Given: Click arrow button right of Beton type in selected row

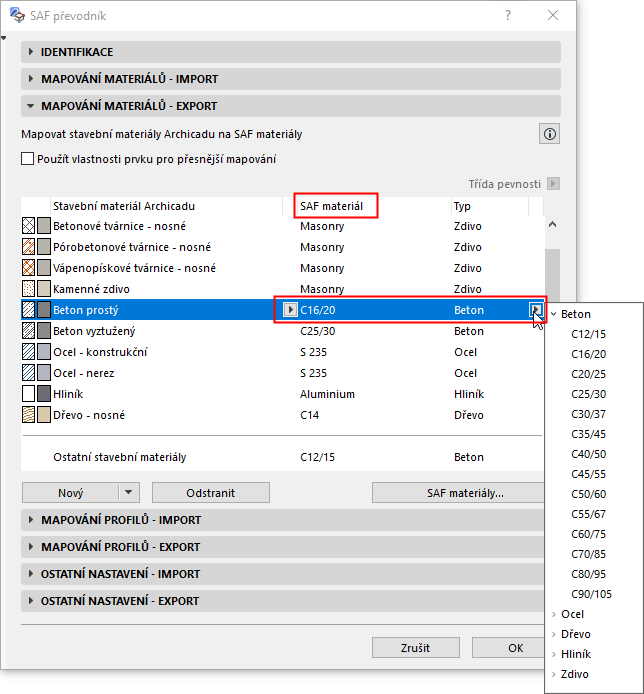Looking at the screenshot, I should click(536, 310).
